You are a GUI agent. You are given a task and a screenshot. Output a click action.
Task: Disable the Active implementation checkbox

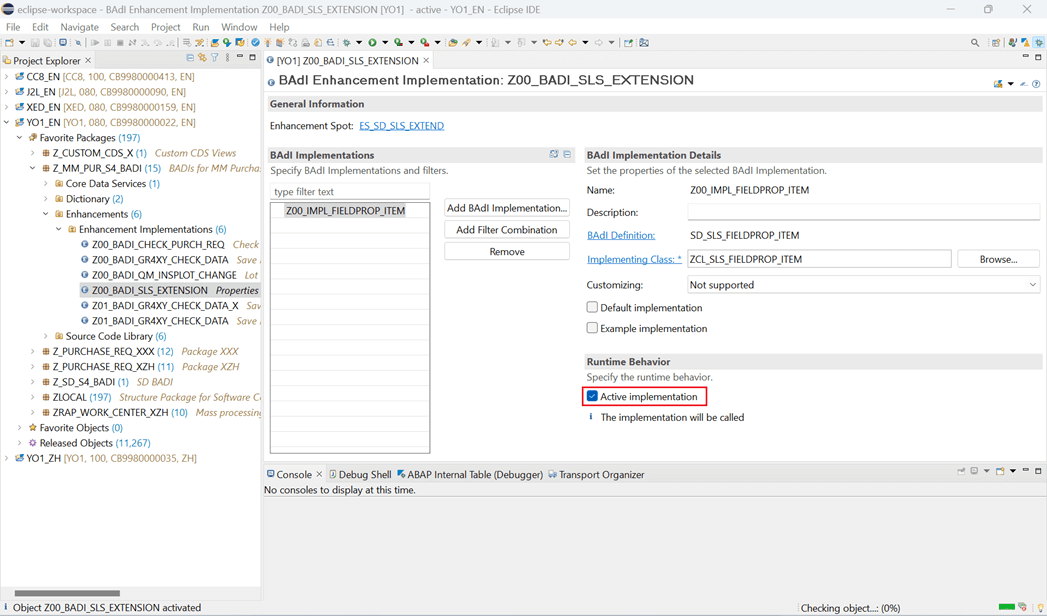click(x=593, y=396)
